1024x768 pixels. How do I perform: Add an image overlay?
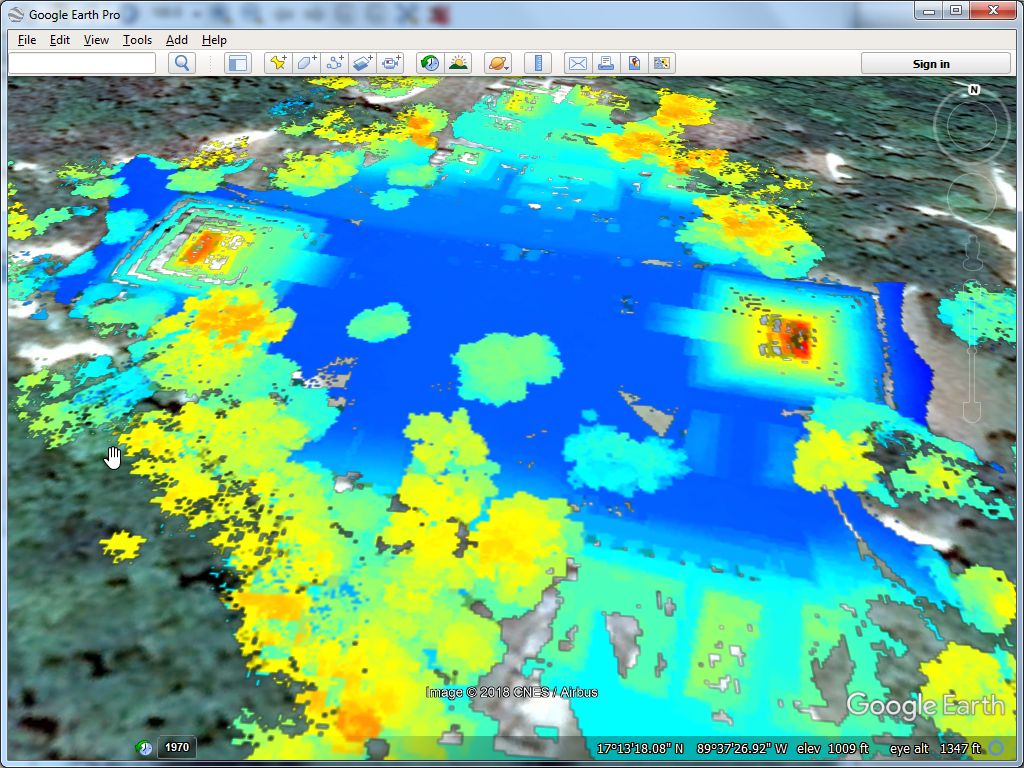tap(362, 63)
